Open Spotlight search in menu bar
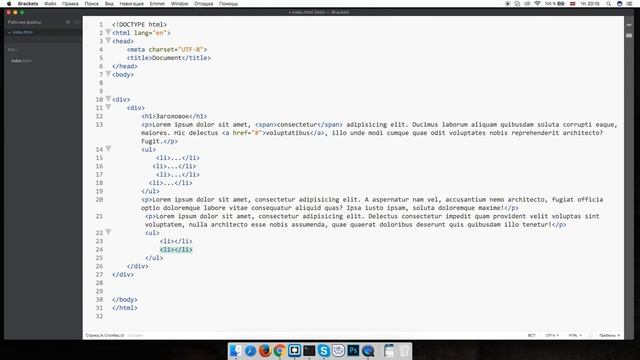 coord(609,4)
